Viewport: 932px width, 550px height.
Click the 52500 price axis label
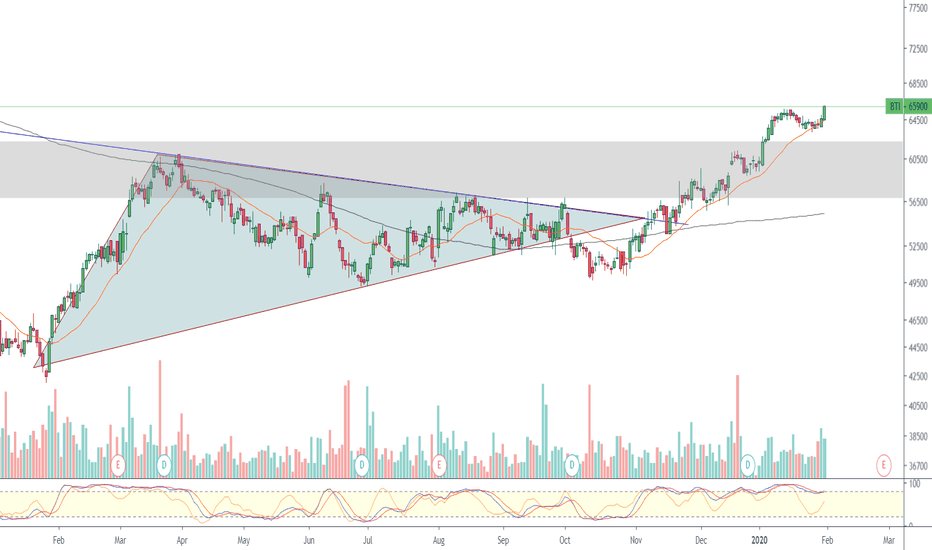[918, 246]
